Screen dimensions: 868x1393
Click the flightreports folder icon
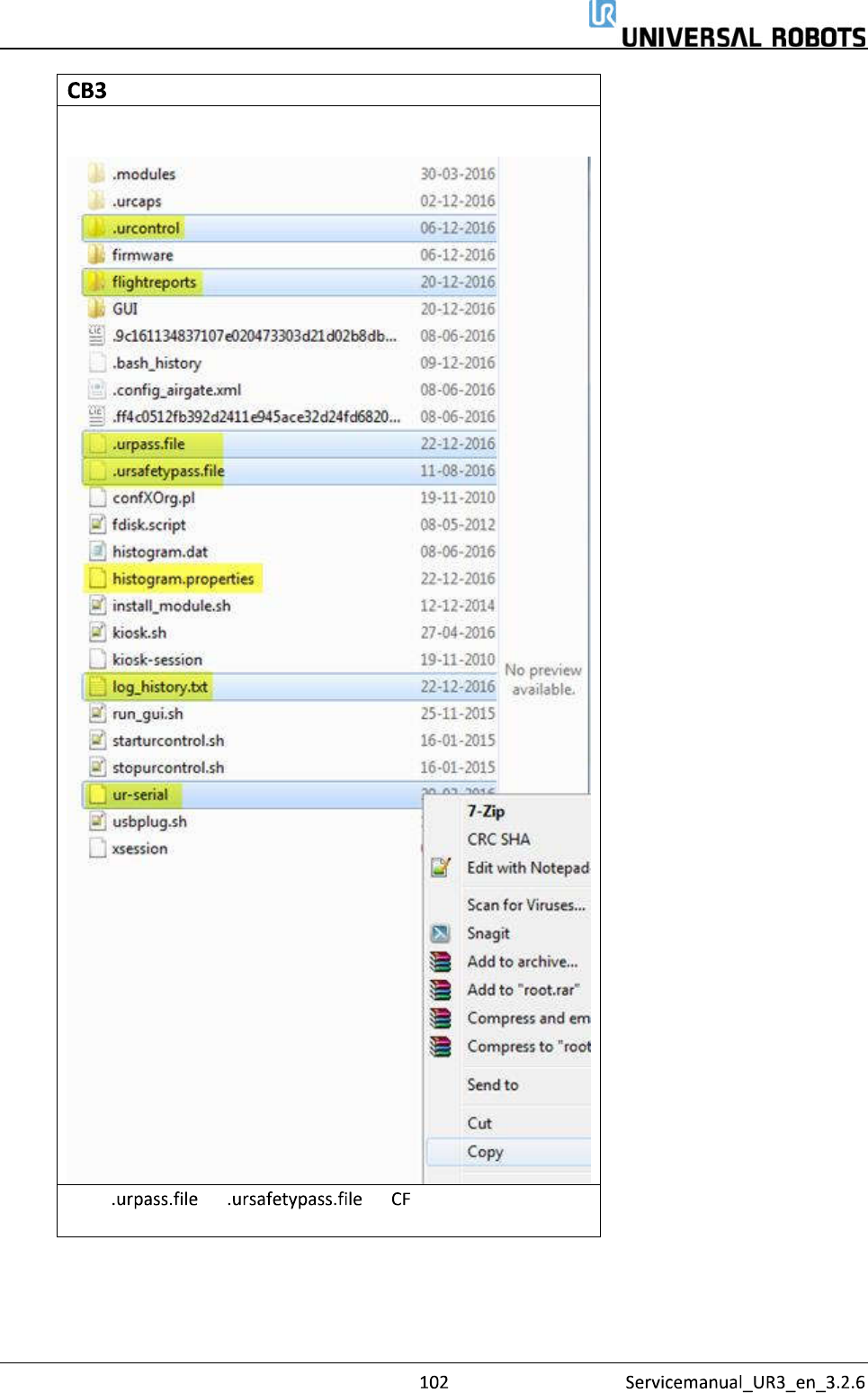click(x=96, y=282)
